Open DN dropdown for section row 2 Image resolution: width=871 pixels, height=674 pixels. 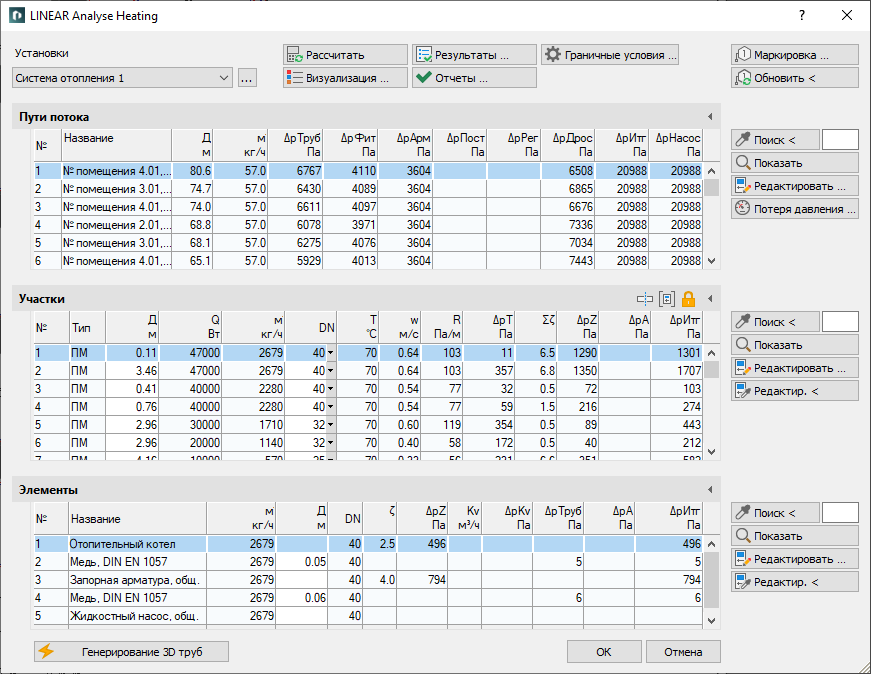click(x=331, y=371)
